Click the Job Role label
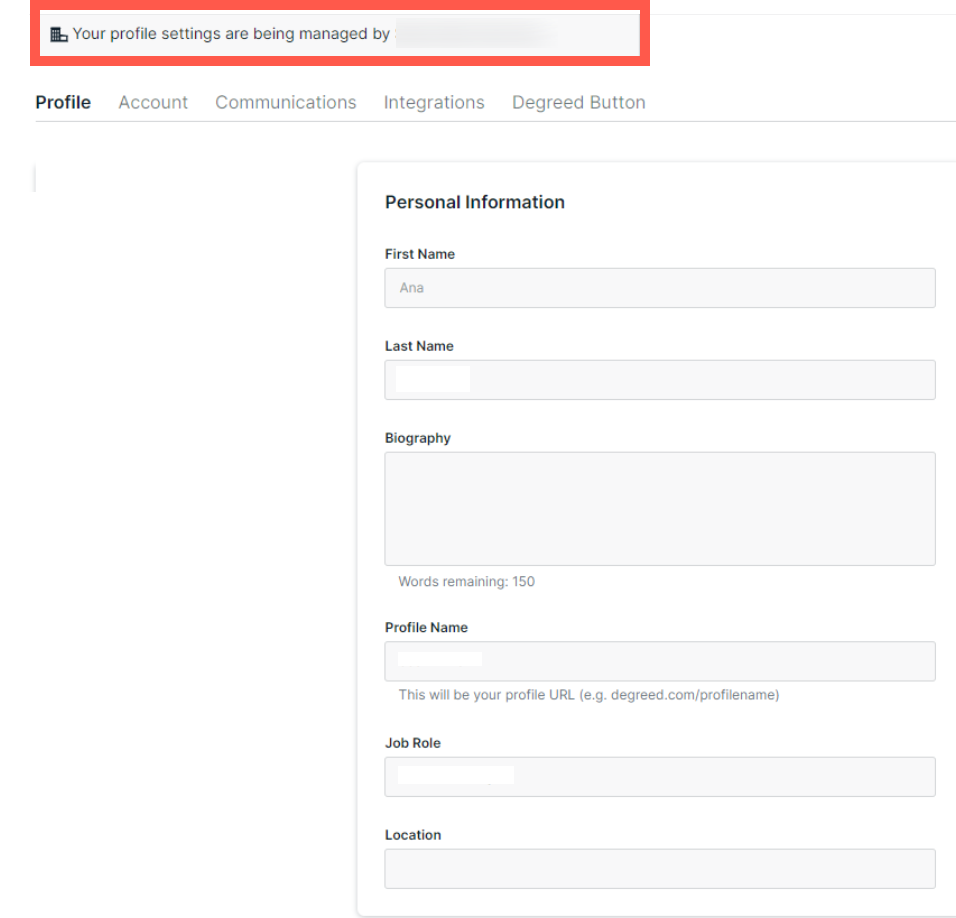 click(x=413, y=743)
